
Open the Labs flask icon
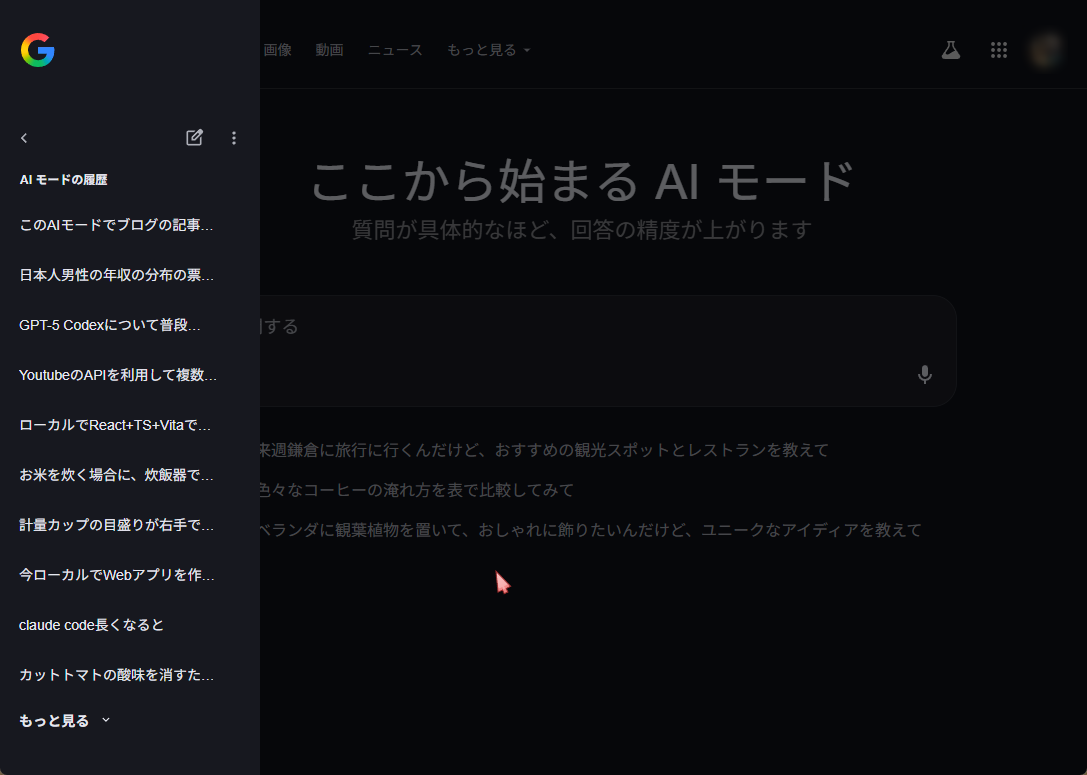[950, 50]
